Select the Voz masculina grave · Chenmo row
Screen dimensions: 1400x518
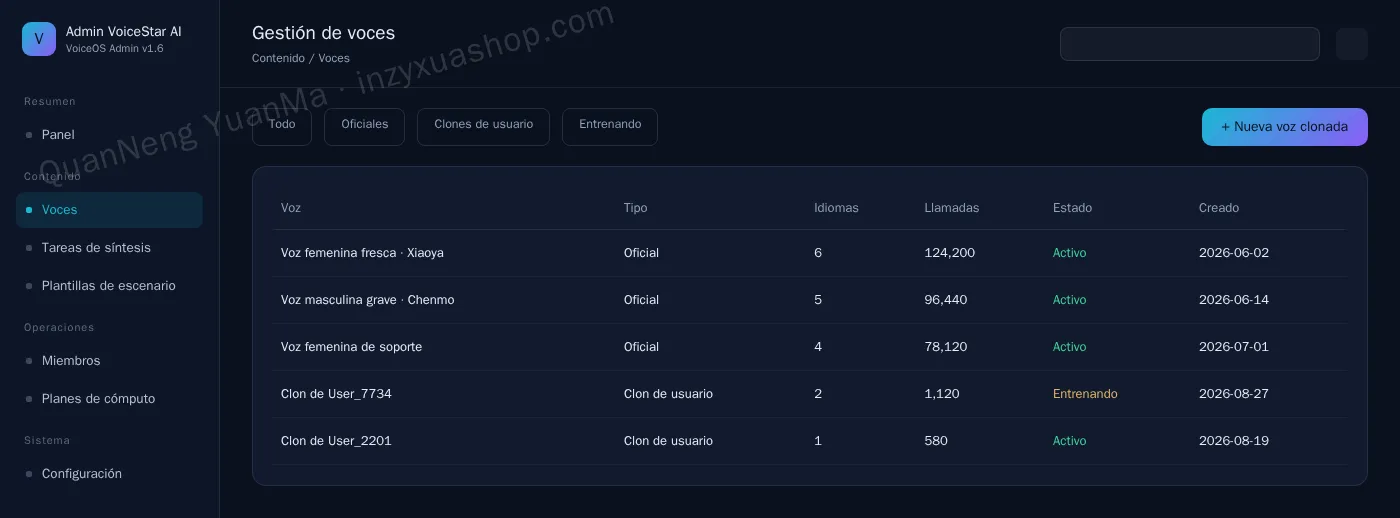point(809,300)
